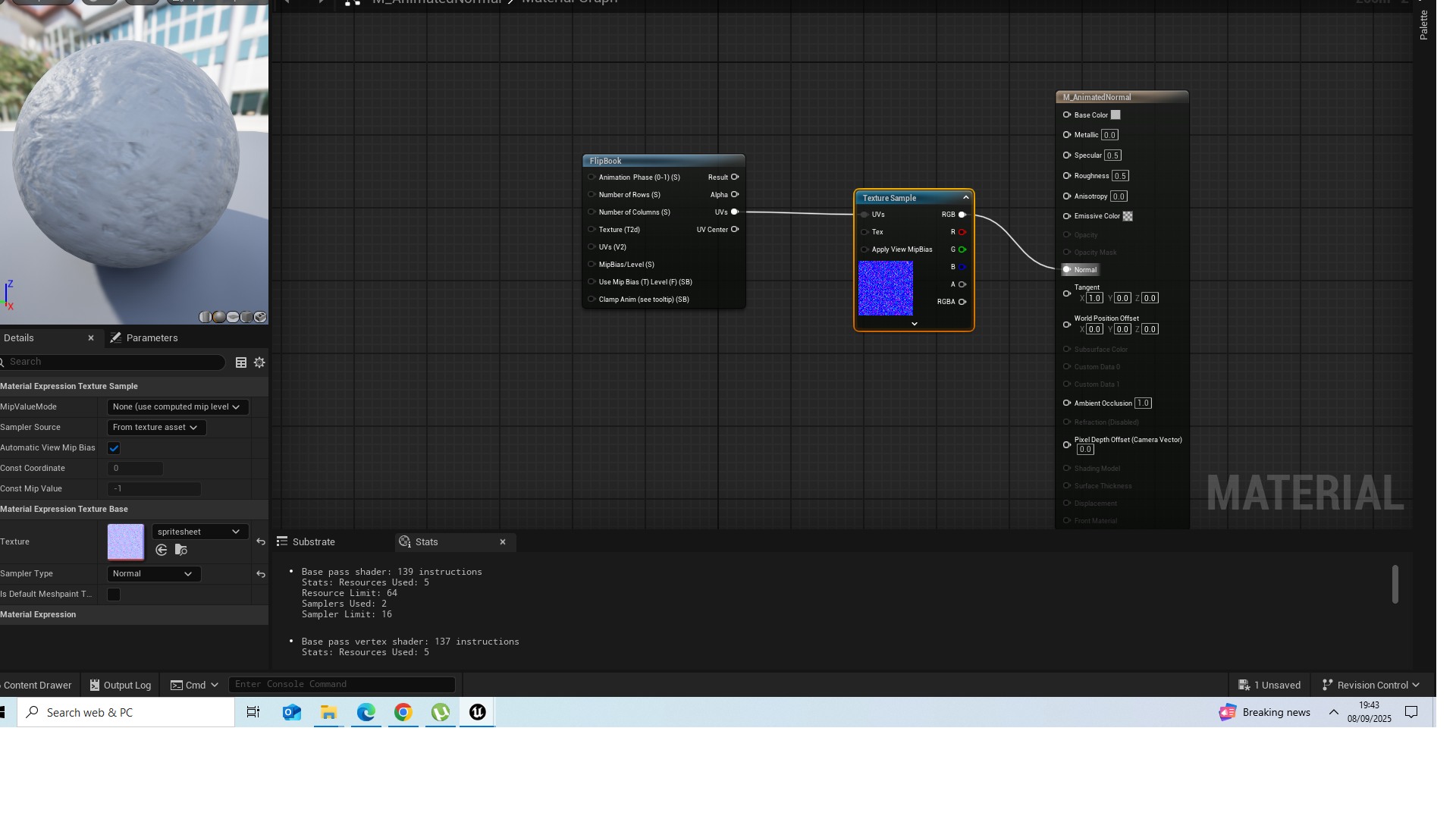Open Revision Control menu
The image size is (1456, 819).
pos(1371,685)
